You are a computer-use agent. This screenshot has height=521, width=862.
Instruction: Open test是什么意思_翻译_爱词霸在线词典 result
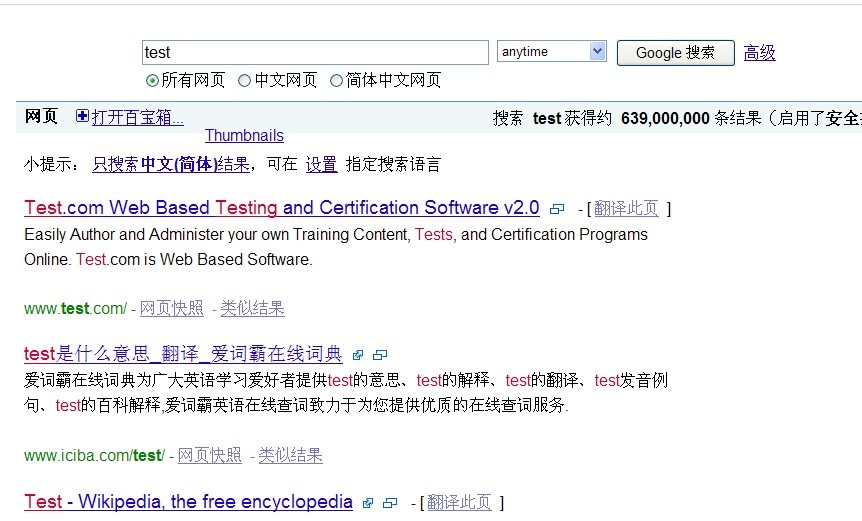point(183,354)
